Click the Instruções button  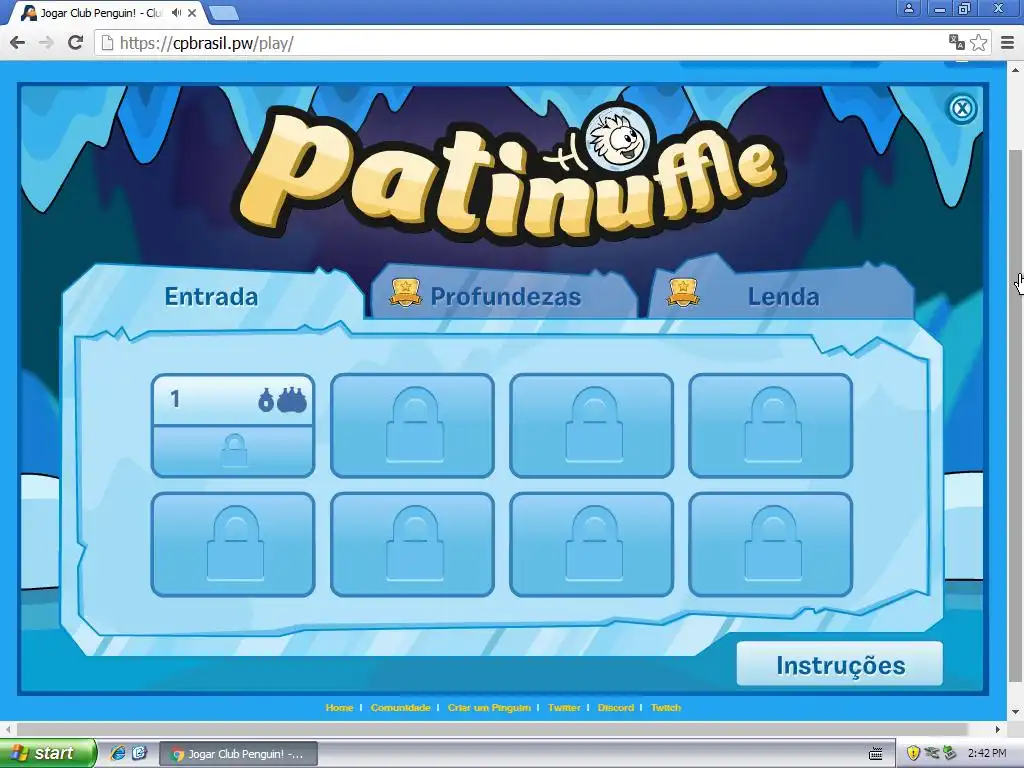coord(840,664)
